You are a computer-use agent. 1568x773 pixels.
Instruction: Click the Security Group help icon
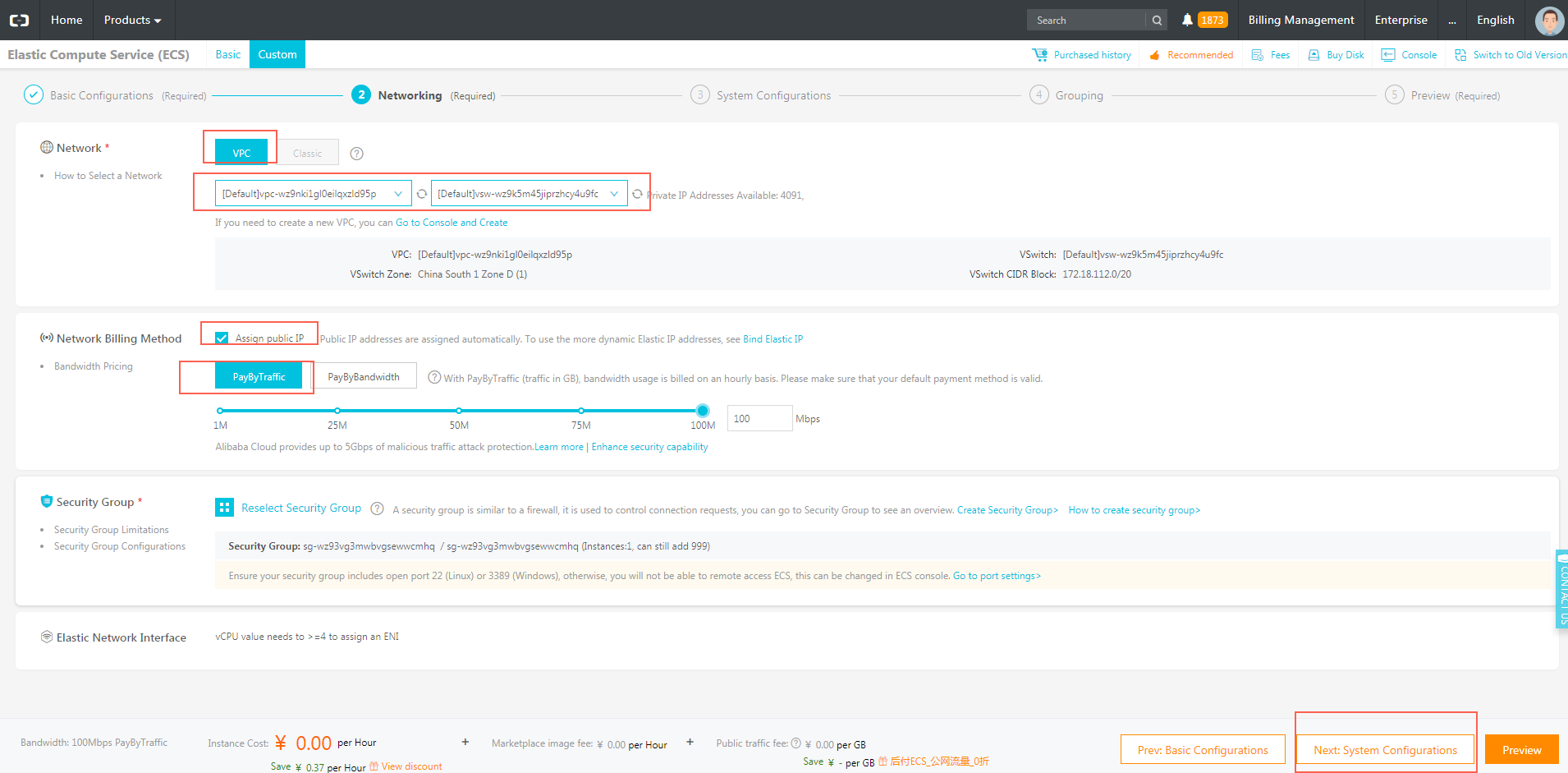[x=377, y=508]
